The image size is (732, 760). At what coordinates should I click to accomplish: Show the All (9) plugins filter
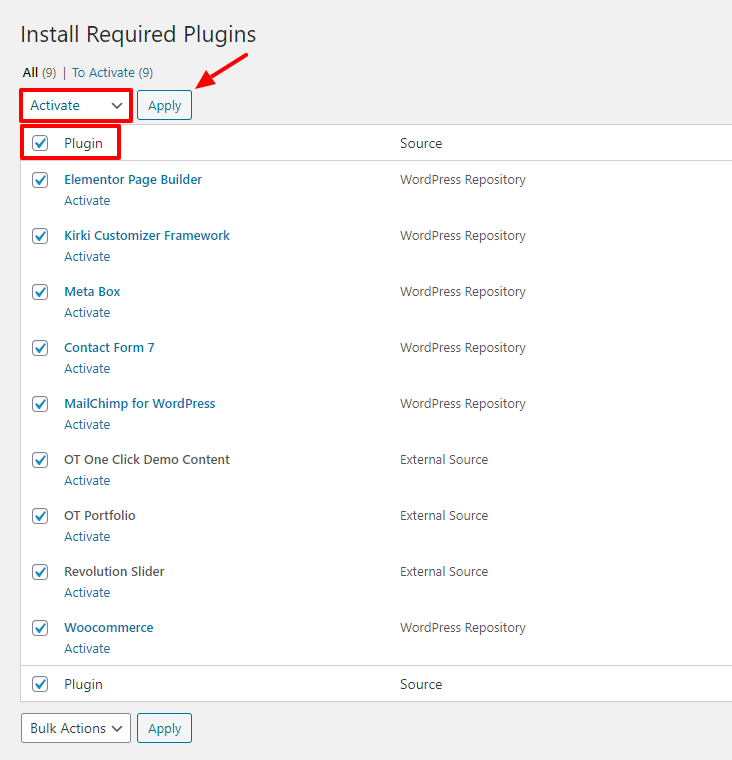[39, 73]
